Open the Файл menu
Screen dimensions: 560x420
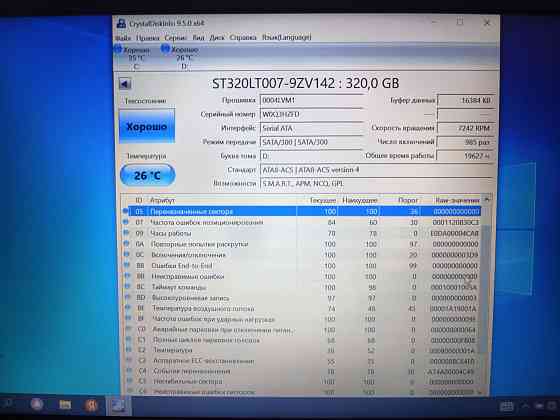(122, 38)
